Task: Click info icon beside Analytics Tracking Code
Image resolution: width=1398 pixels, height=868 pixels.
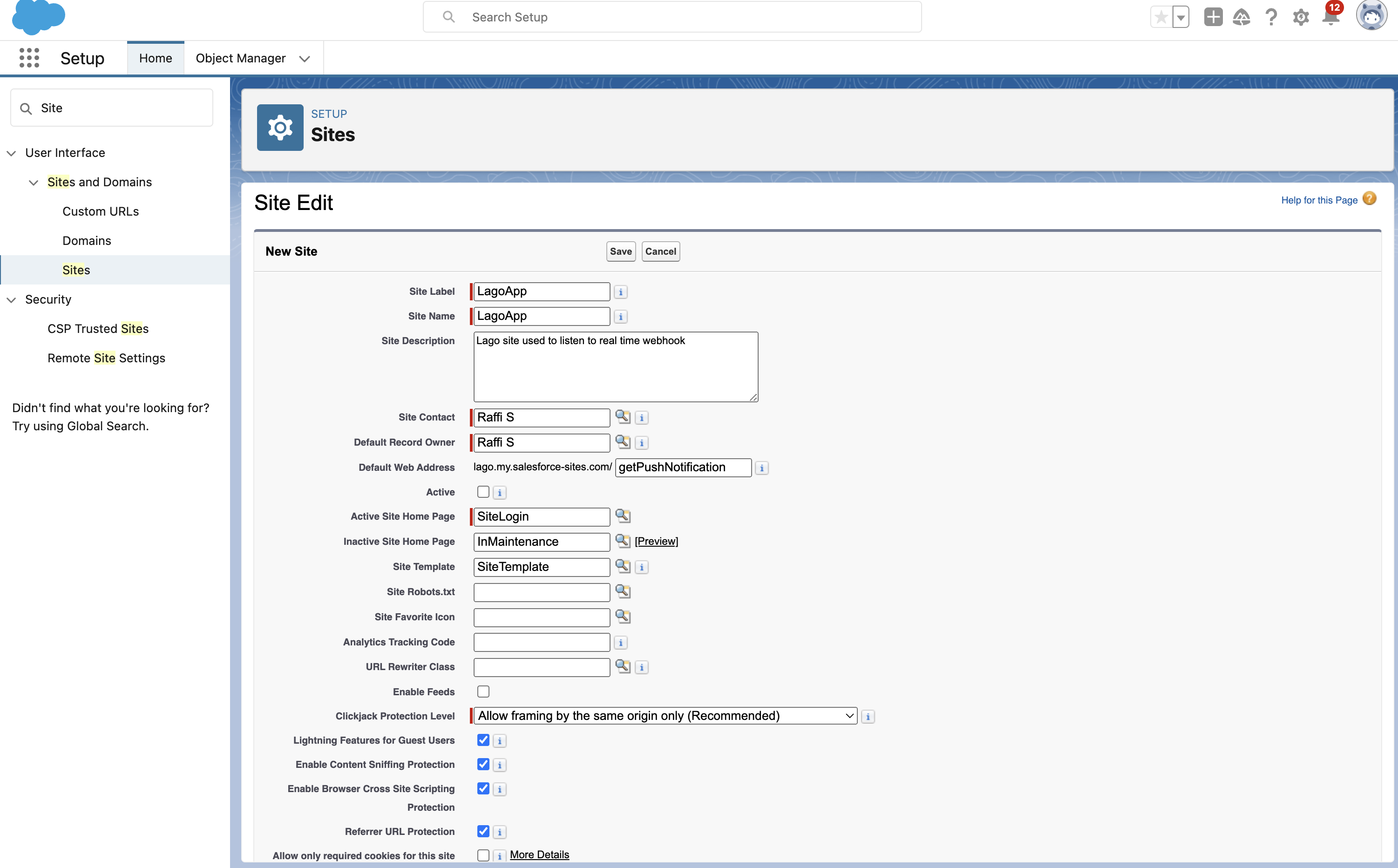Action: tap(621, 643)
